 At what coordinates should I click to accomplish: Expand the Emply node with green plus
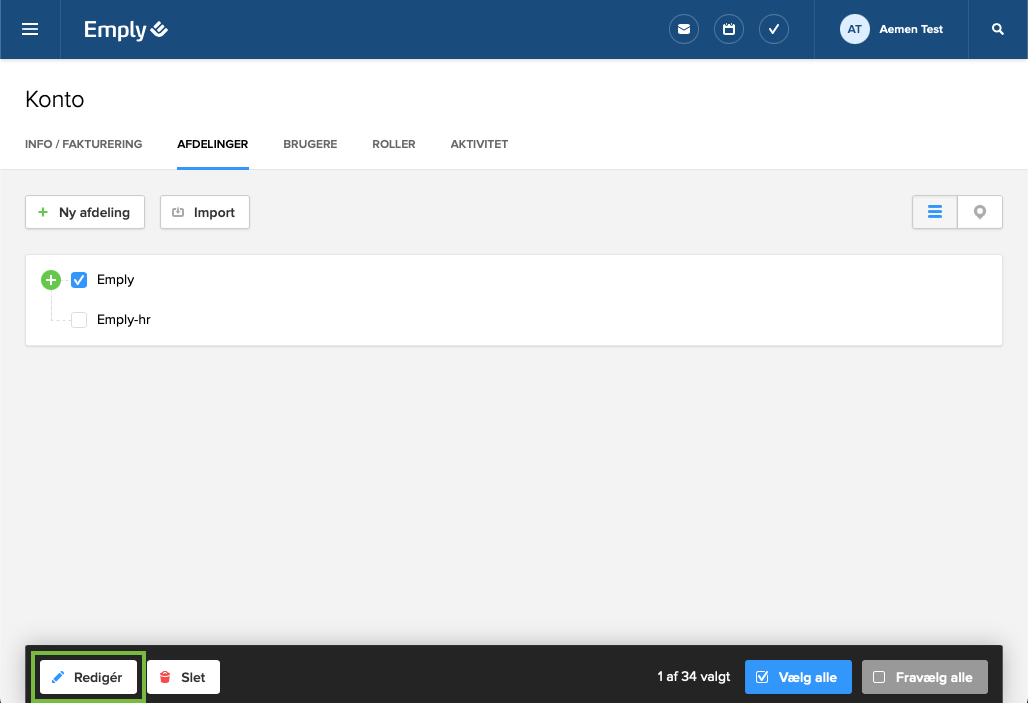click(x=51, y=280)
